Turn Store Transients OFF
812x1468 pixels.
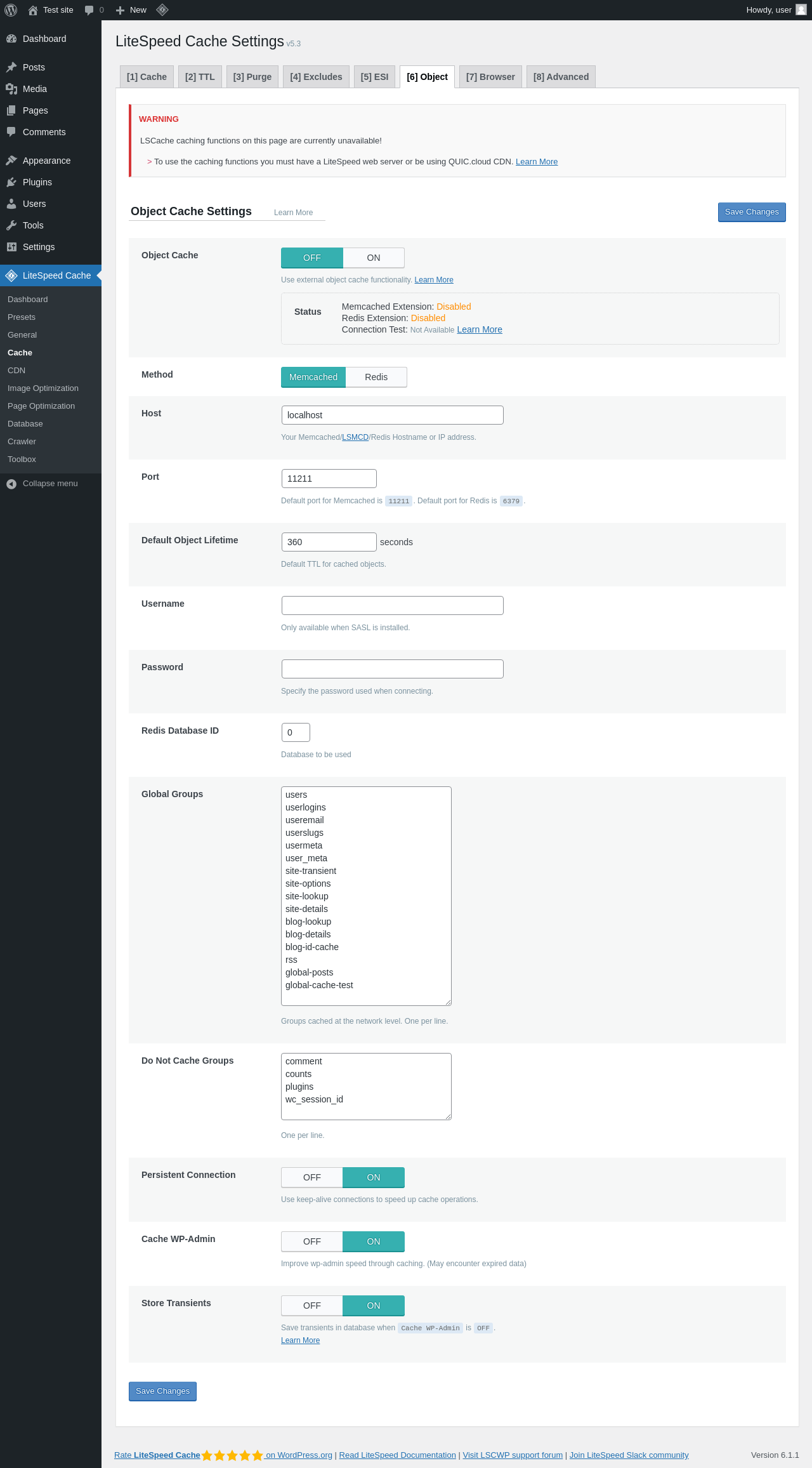pyautogui.click(x=312, y=1306)
